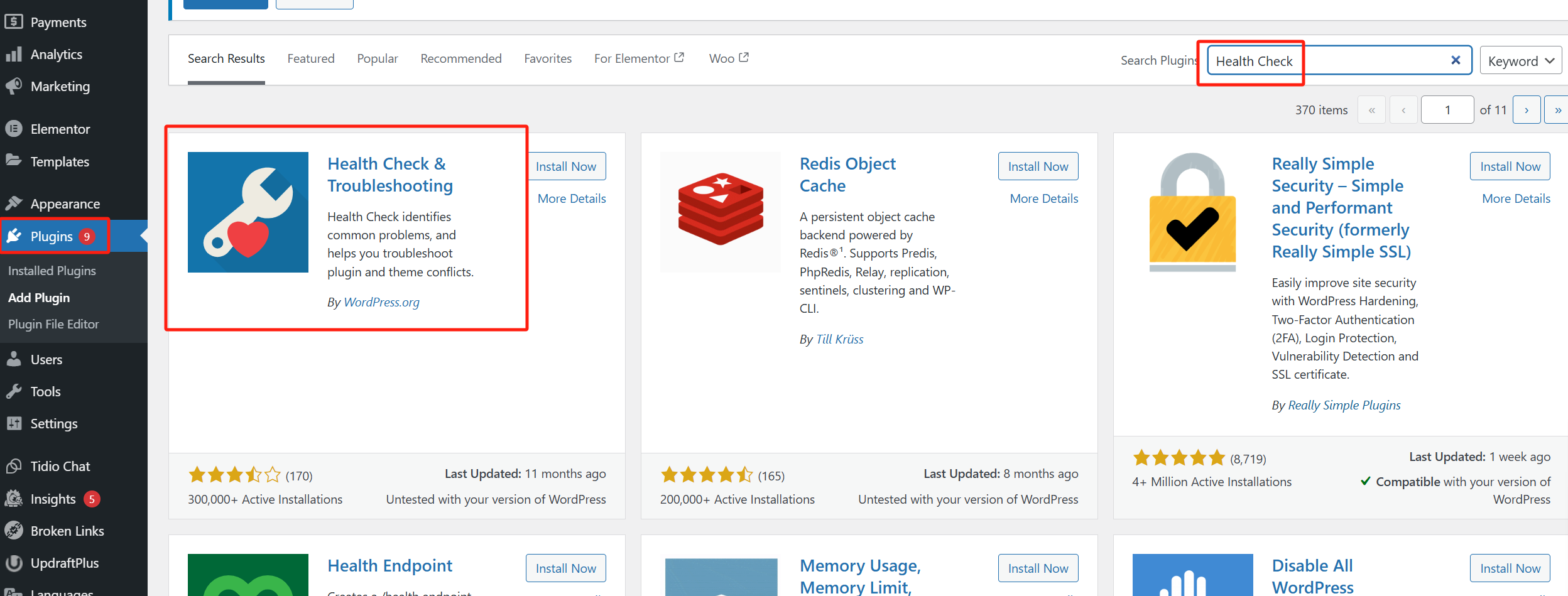
Task: Open the Users menu icon
Action: (x=14, y=359)
